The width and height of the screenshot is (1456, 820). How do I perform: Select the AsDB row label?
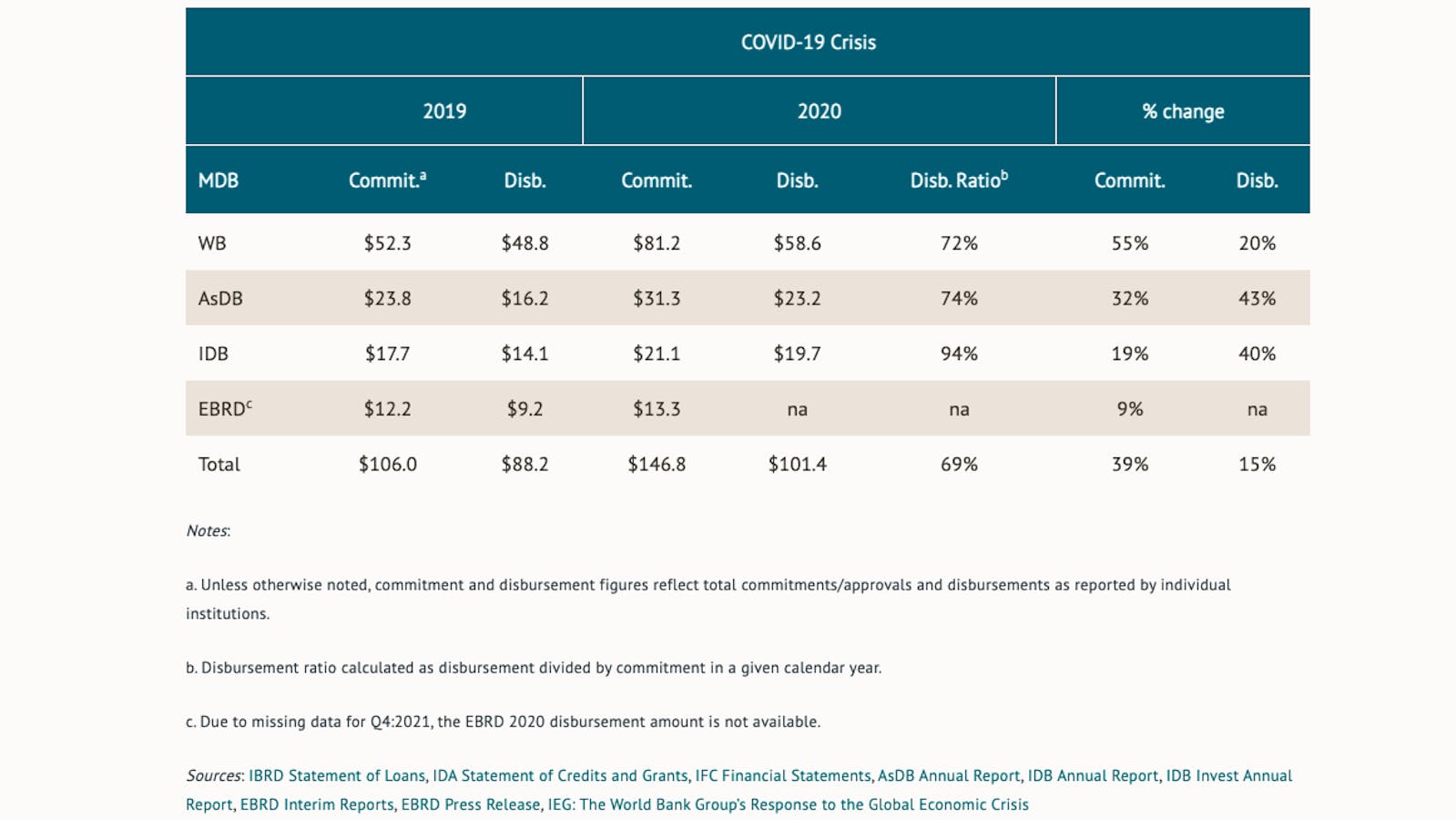tap(220, 298)
